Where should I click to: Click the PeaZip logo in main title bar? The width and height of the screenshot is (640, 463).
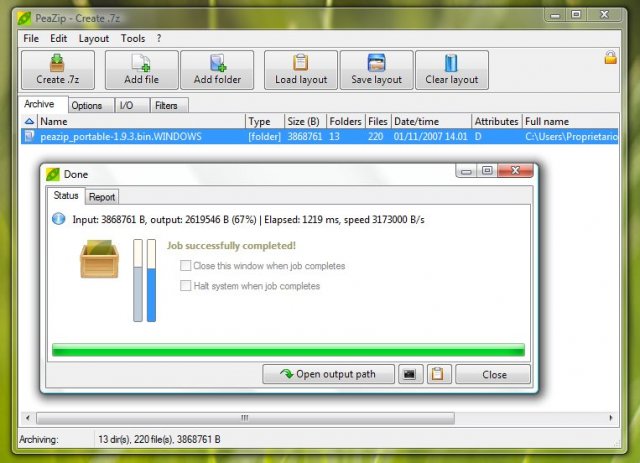(24, 18)
